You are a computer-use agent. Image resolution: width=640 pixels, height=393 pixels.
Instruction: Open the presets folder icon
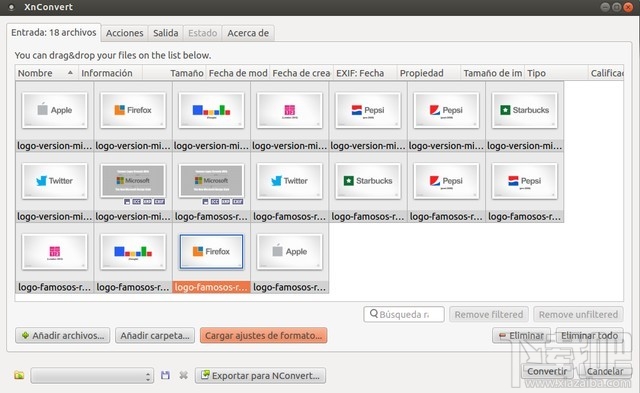pyautogui.click(x=19, y=375)
